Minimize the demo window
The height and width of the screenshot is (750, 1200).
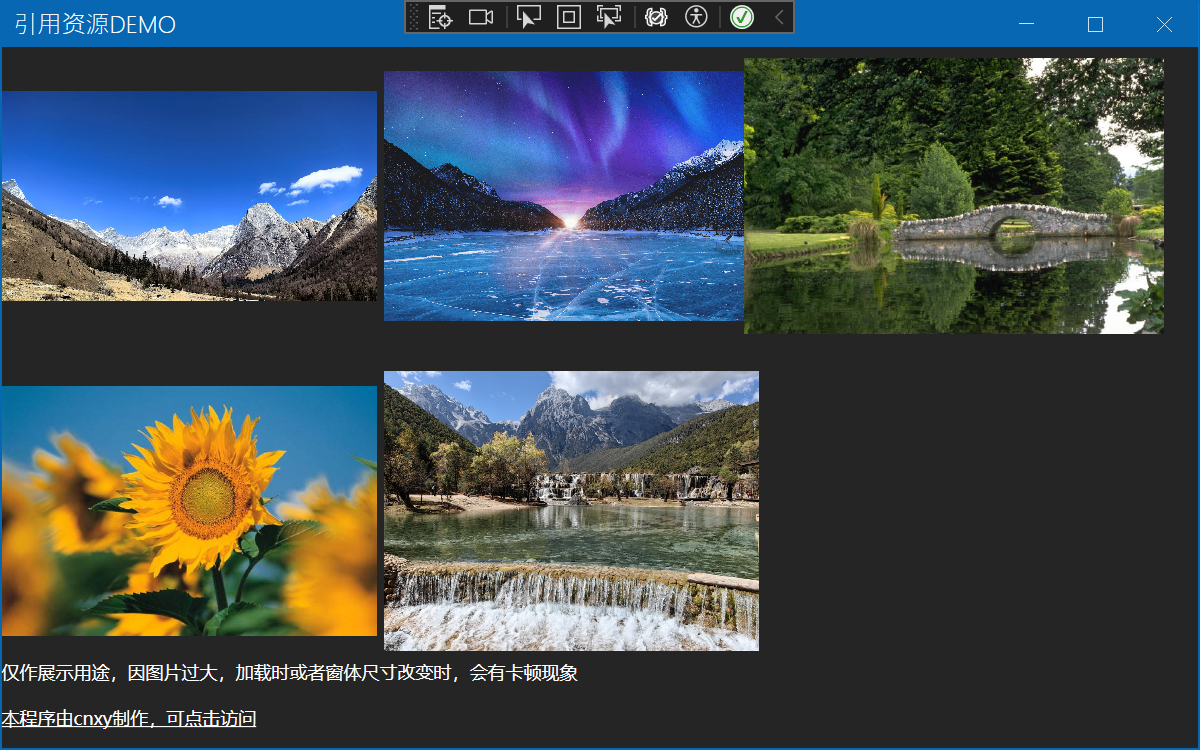coord(1026,25)
